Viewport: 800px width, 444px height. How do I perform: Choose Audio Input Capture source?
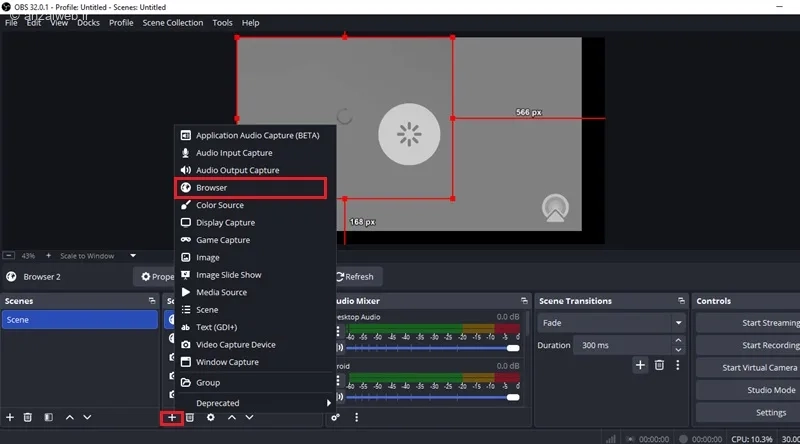[x=255, y=153]
